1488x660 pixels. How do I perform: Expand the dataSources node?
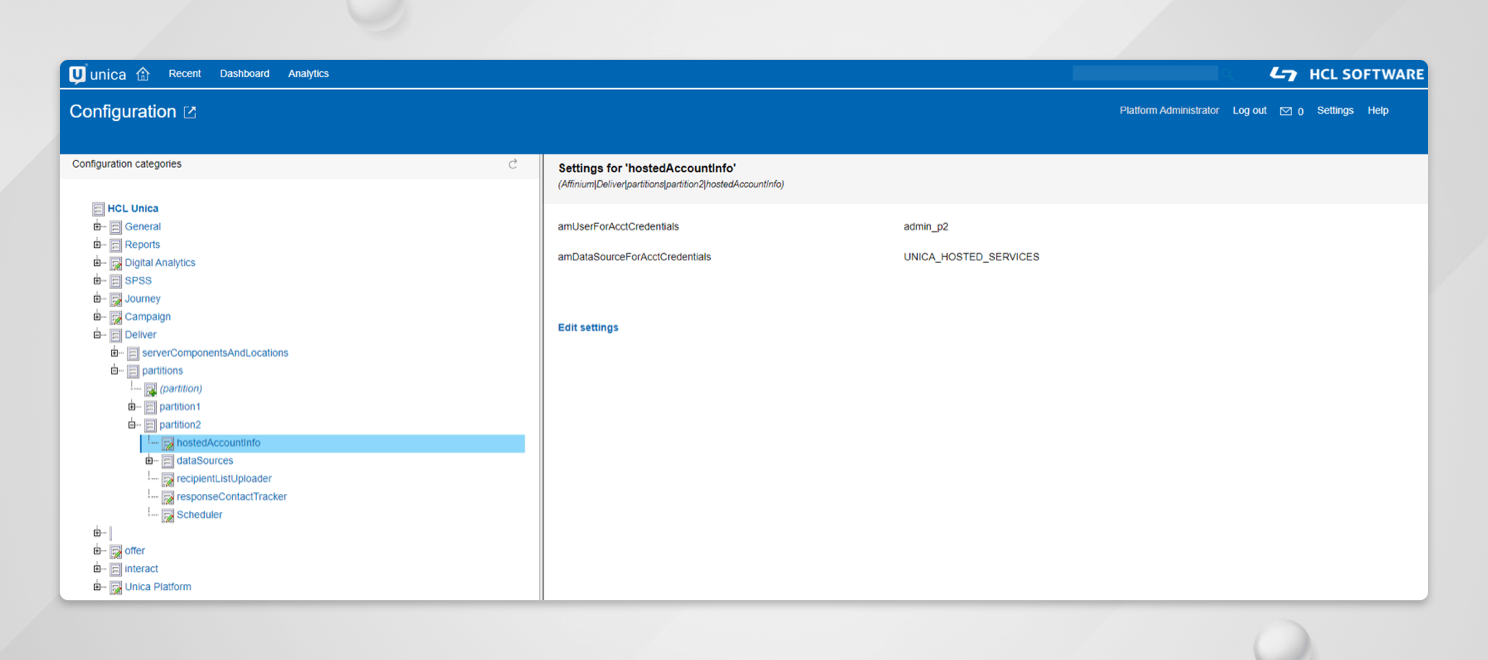tap(150, 461)
